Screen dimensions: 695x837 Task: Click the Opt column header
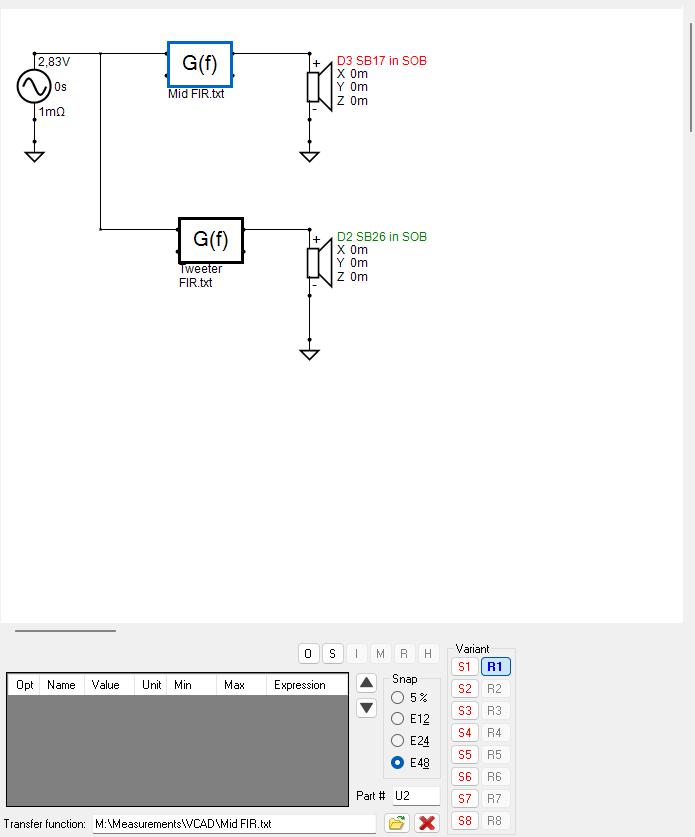[x=24, y=684]
